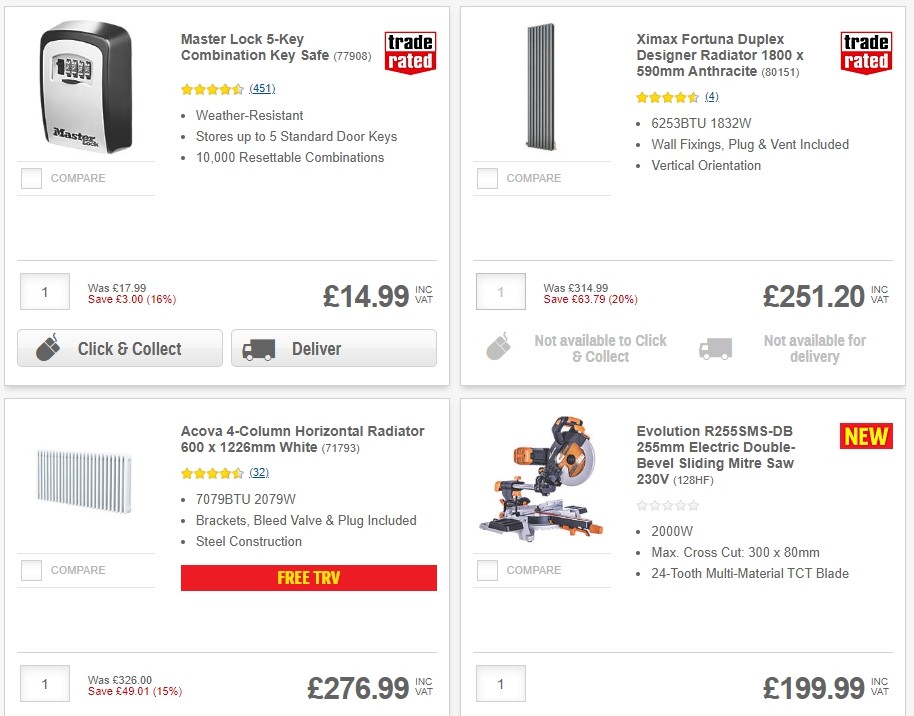Screen dimensions: 914x716
Task: Click the red FREE TRV banner
Action: pyautogui.click(x=308, y=578)
